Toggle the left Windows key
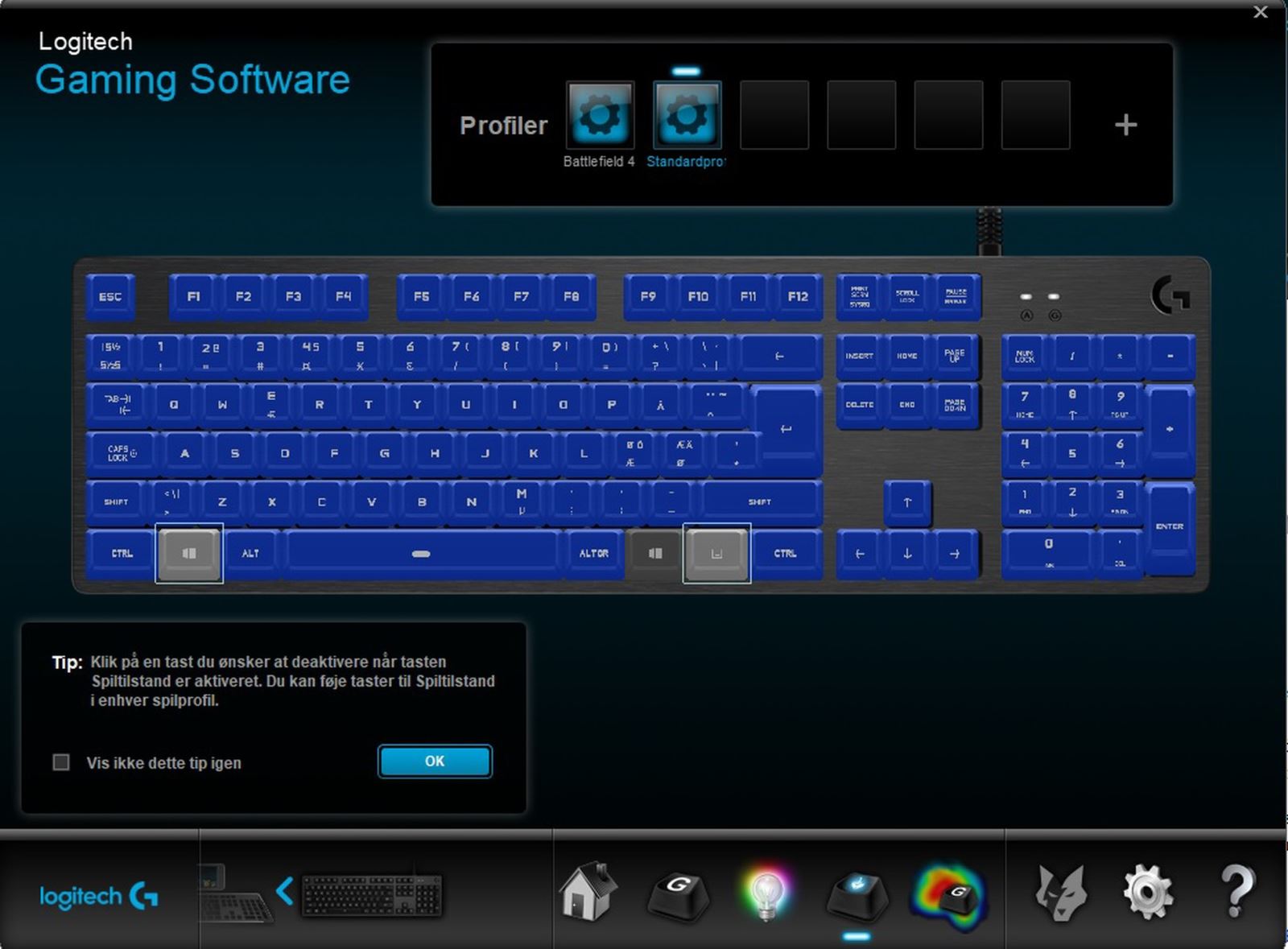 tap(189, 553)
